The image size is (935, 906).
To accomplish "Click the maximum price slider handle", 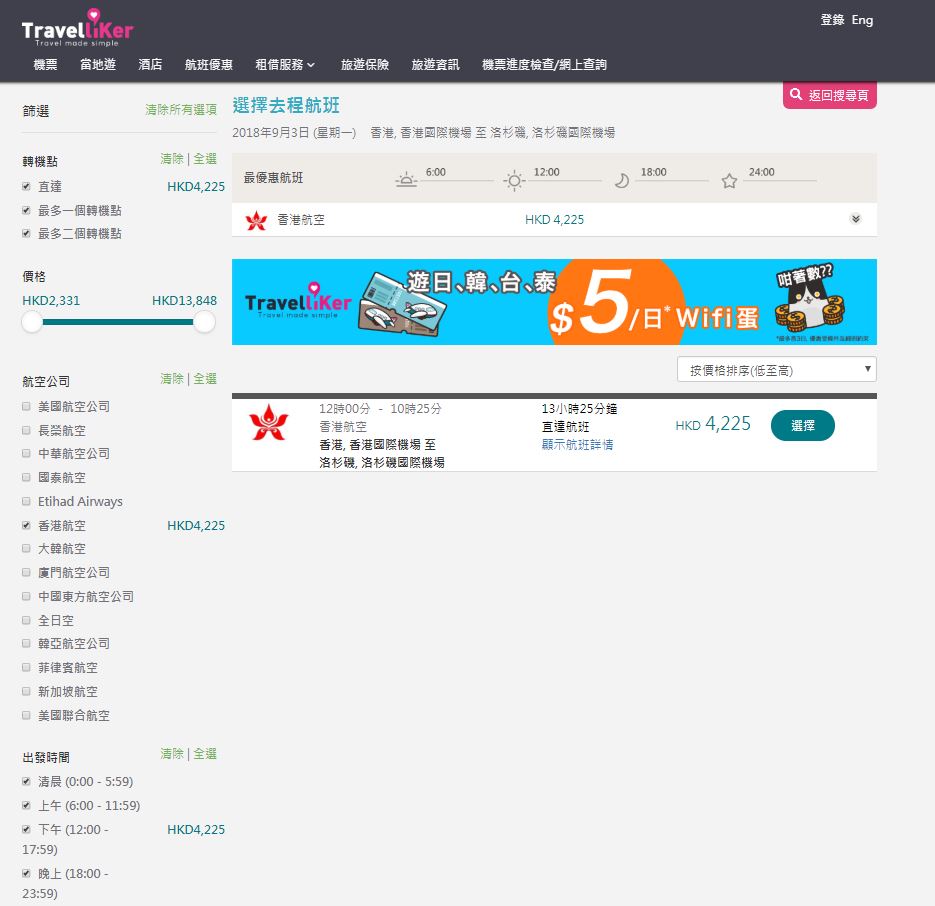I will pos(204,322).
